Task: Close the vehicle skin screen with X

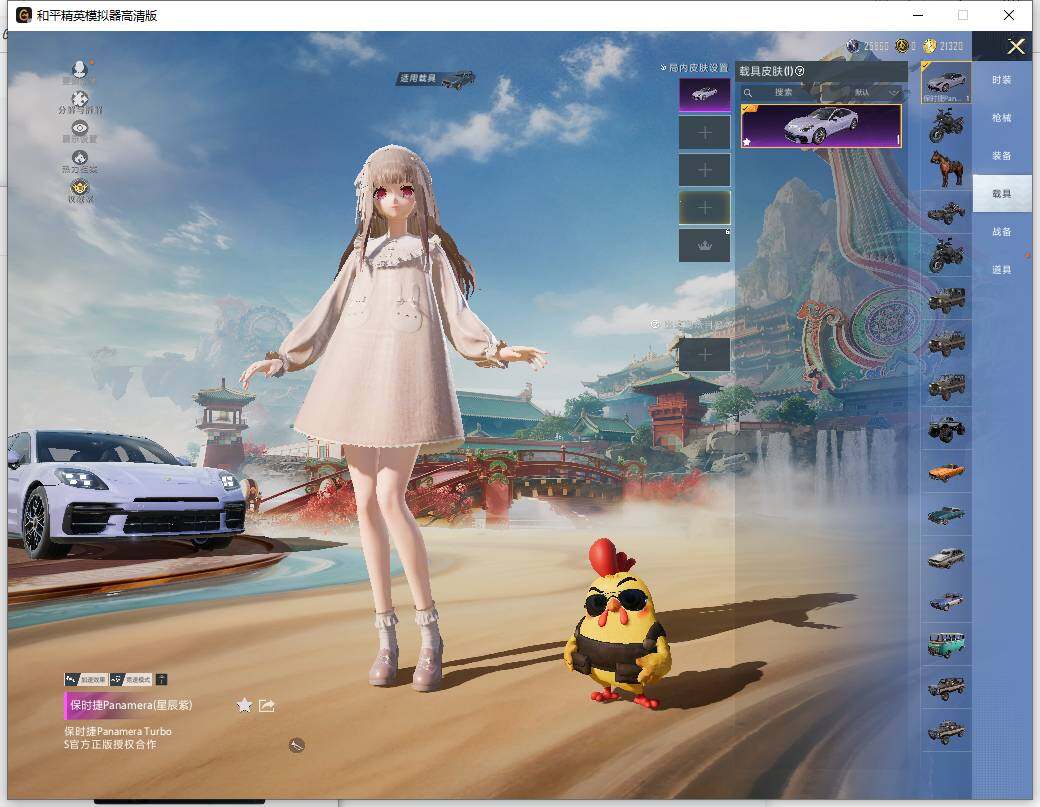Action: click(x=1016, y=46)
